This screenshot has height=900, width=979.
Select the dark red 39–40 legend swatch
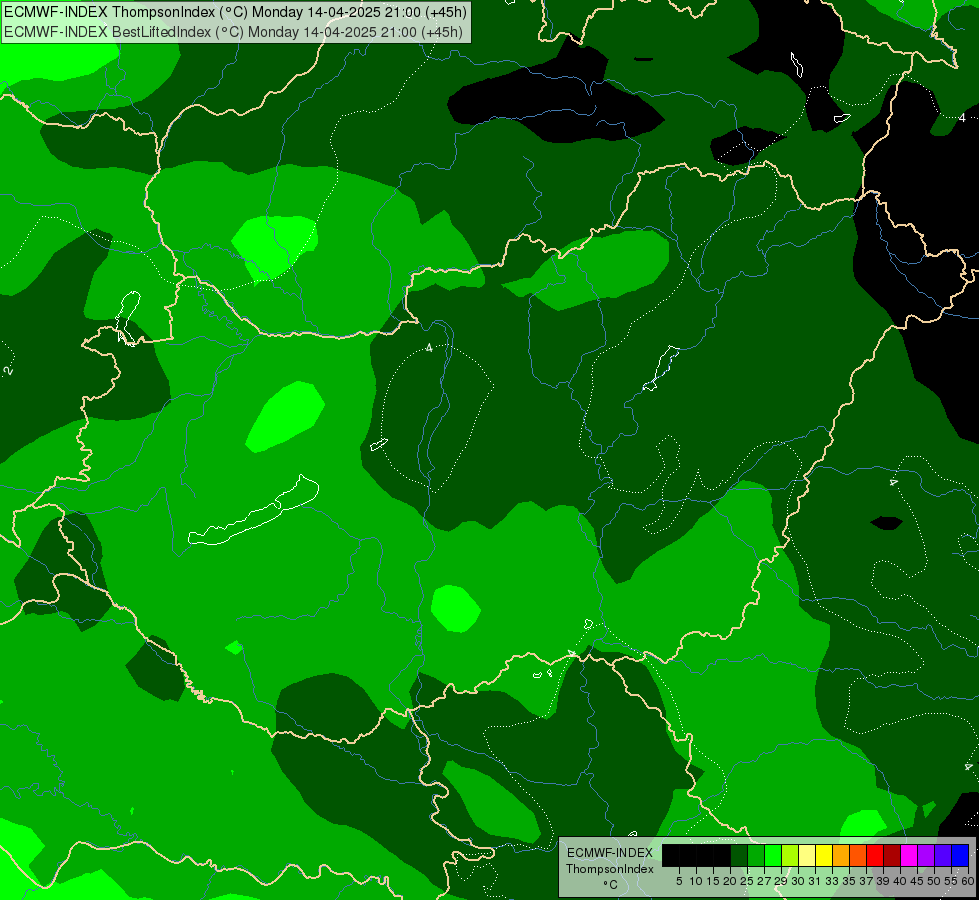pyautogui.click(x=892, y=855)
